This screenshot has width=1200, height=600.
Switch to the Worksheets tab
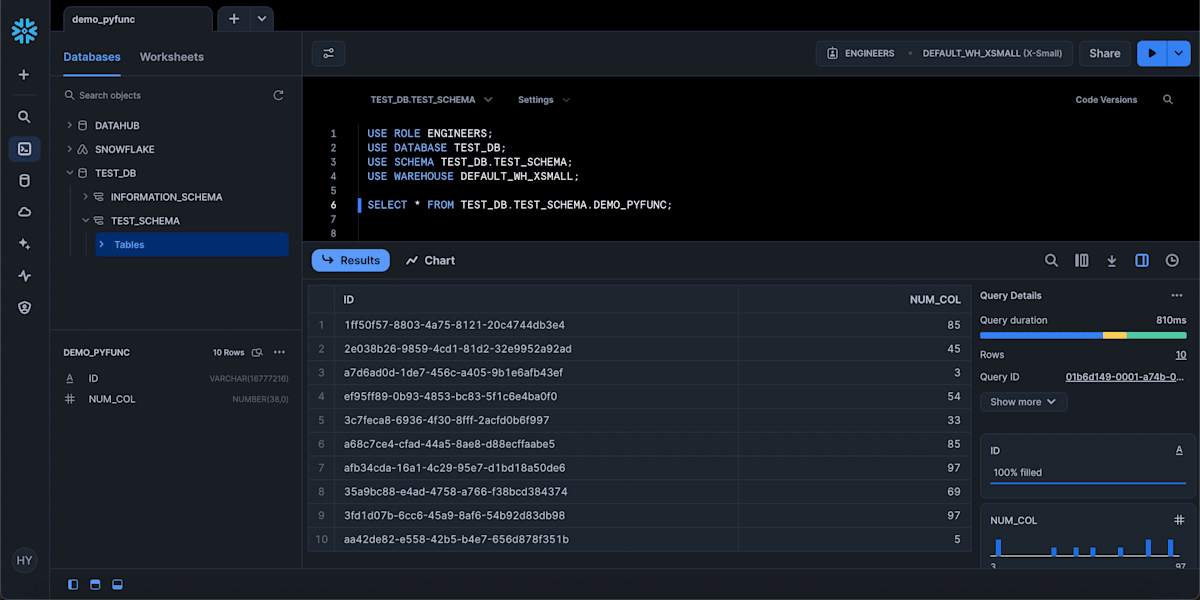[172, 57]
